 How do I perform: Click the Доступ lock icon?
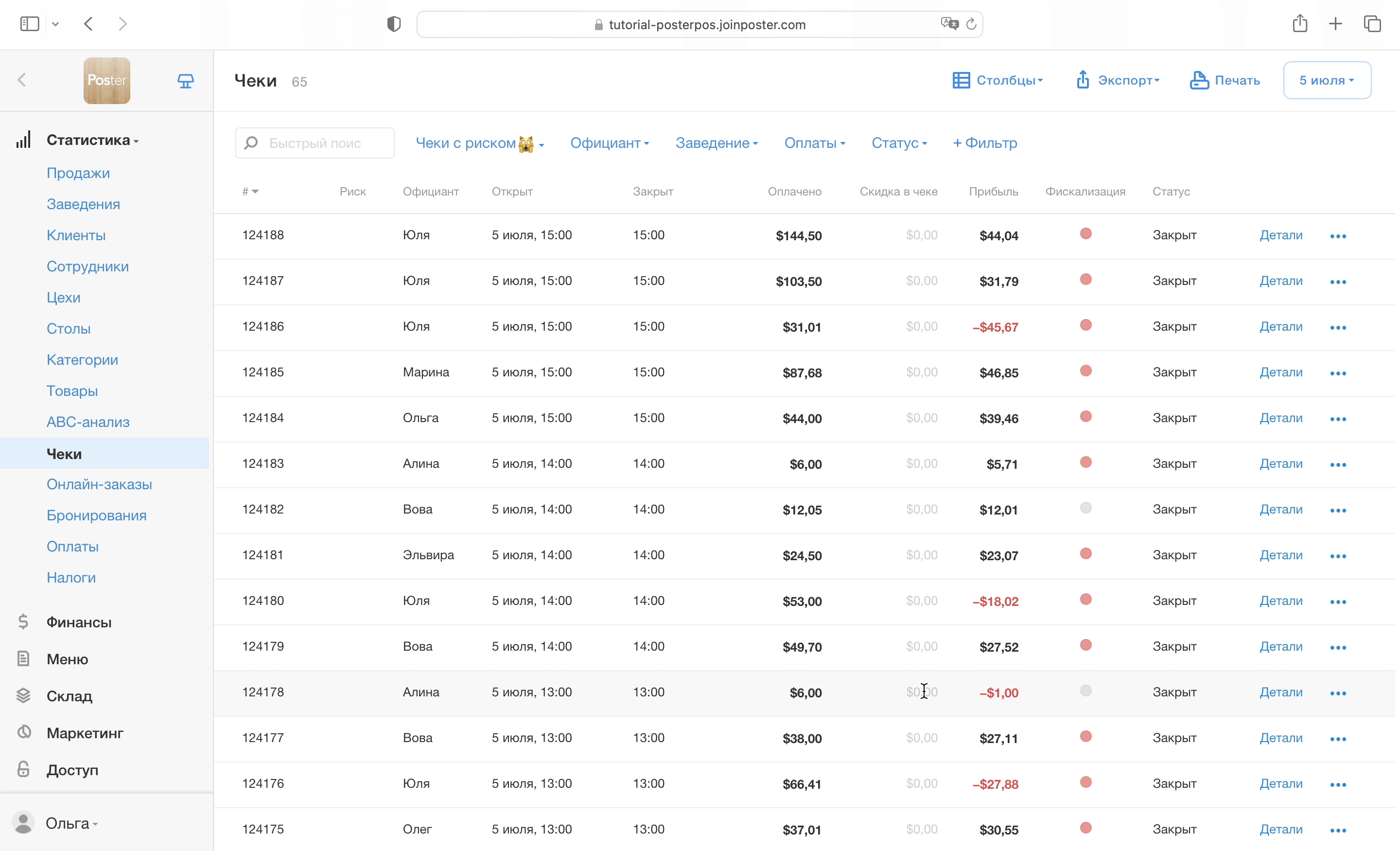coord(23,769)
